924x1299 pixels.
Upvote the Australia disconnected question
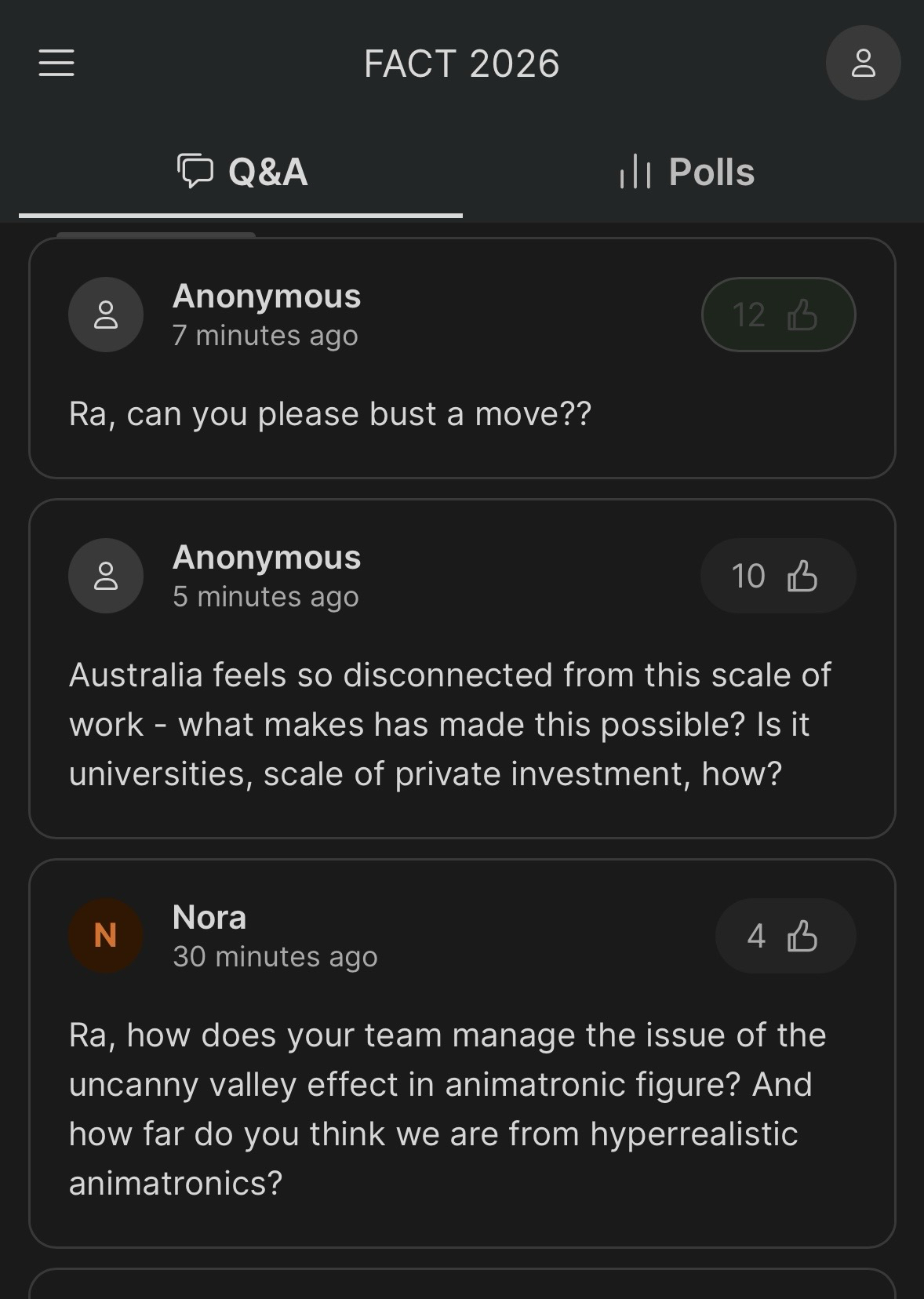pyautogui.click(x=777, y=576)
